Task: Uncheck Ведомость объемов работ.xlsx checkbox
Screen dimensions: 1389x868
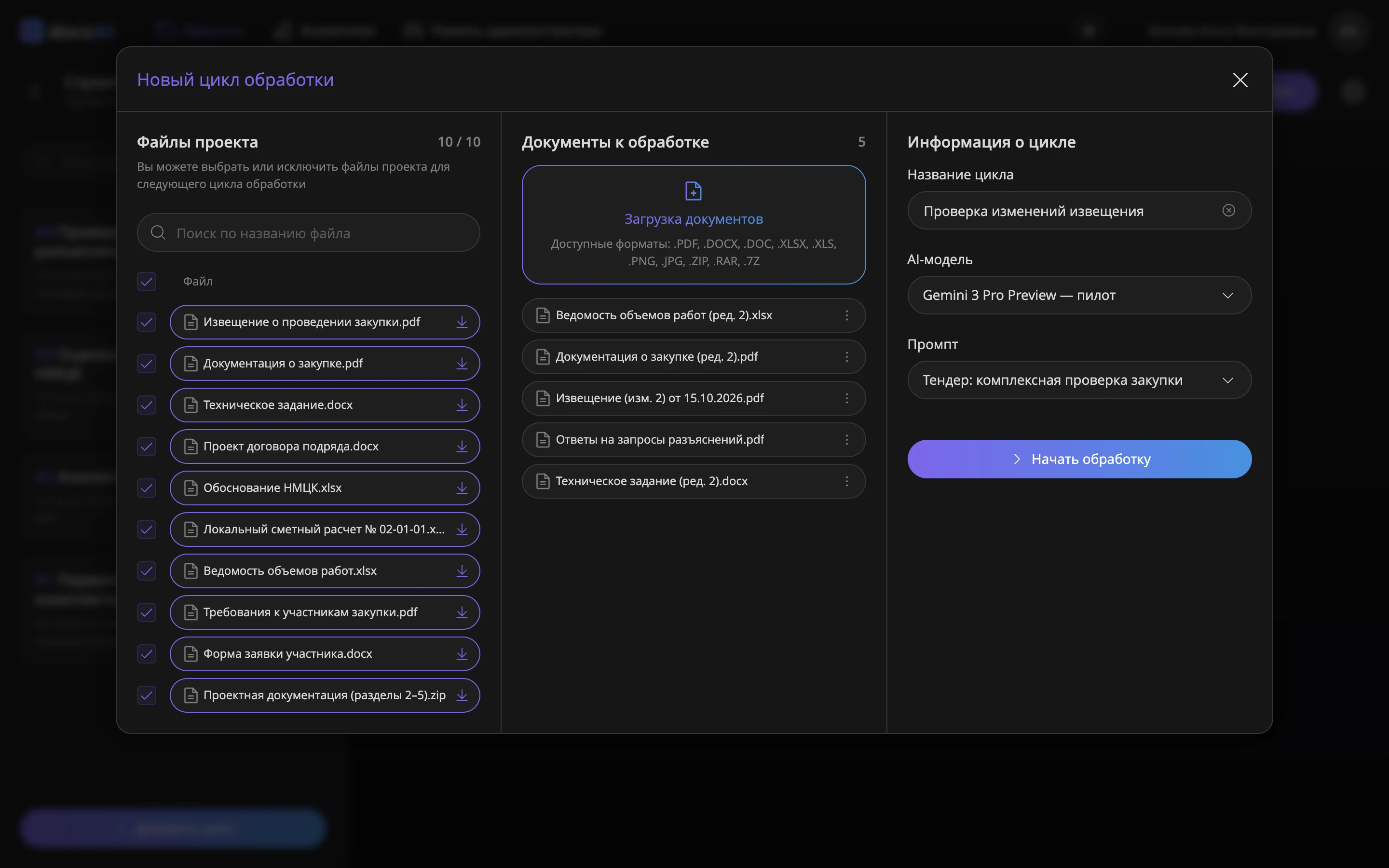Action: 146,570
